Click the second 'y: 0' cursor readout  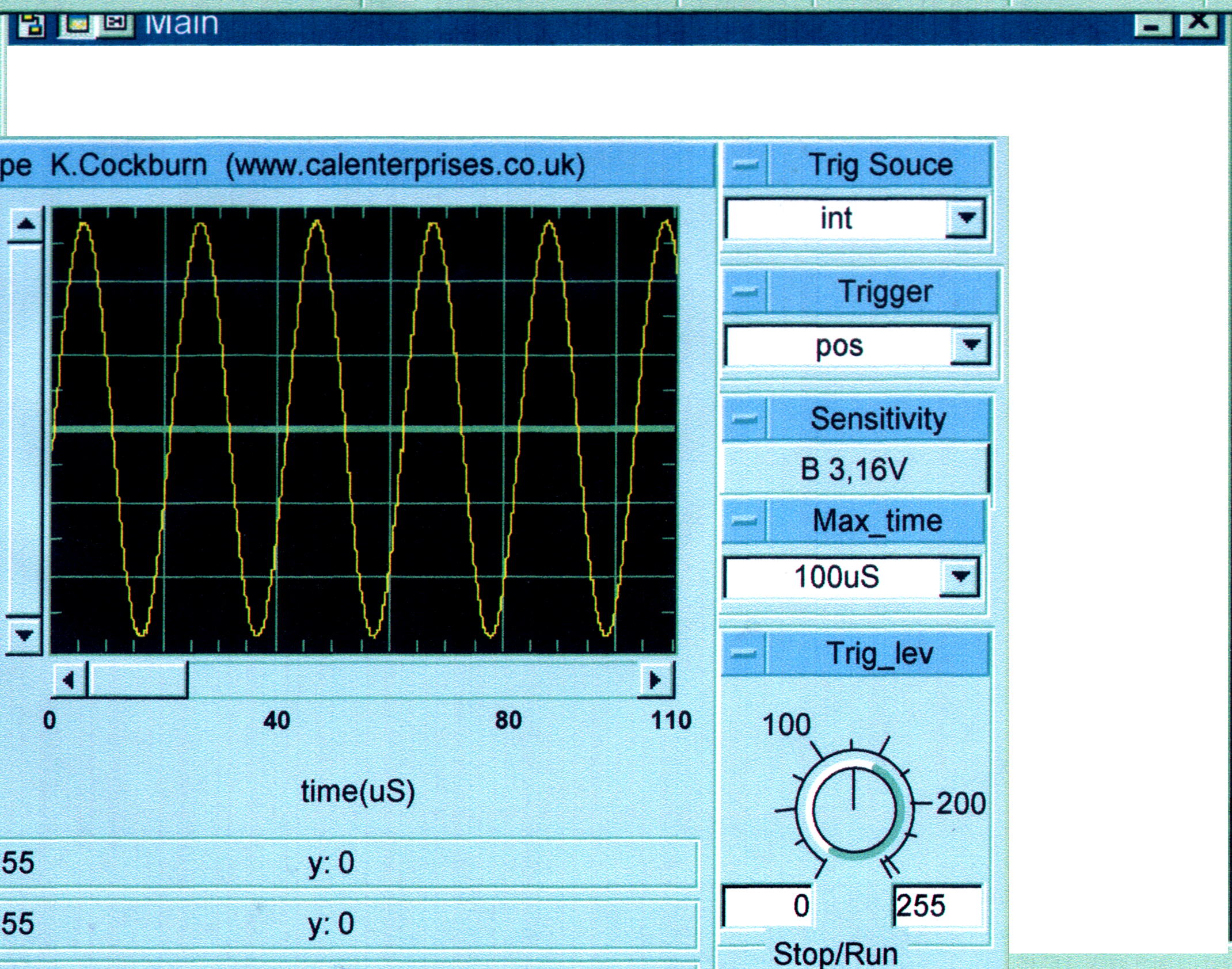pyautogui.click(x=331, y=924)
